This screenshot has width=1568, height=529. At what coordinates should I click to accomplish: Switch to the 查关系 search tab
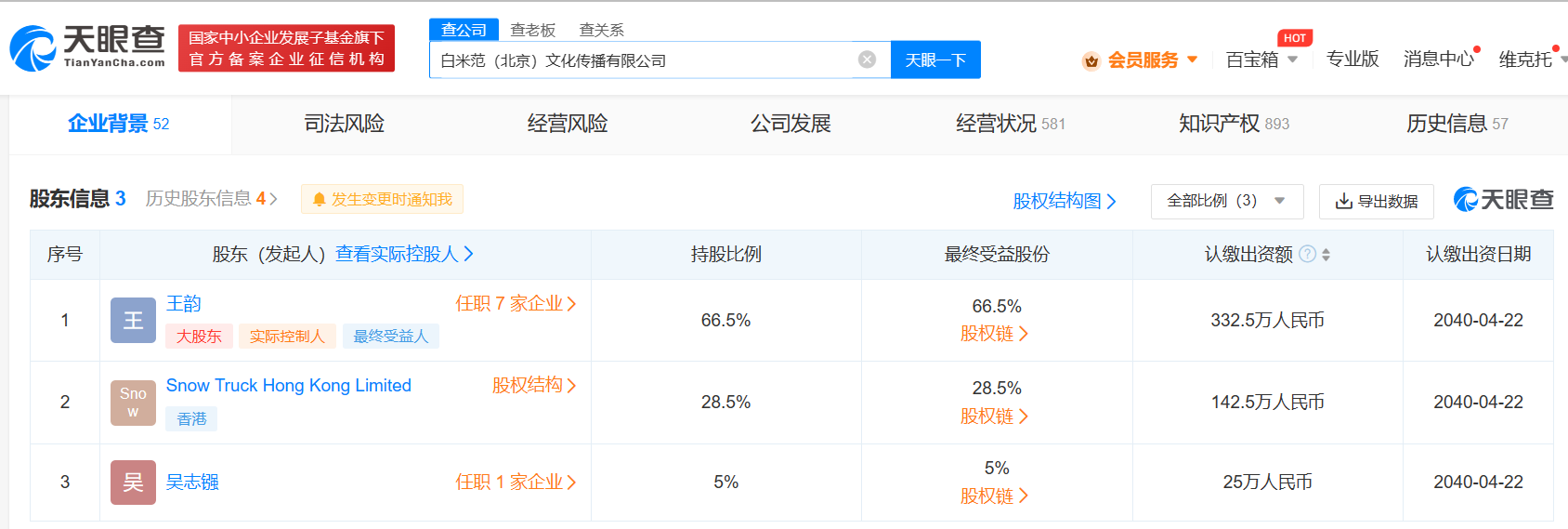click(x=602, y=30)
